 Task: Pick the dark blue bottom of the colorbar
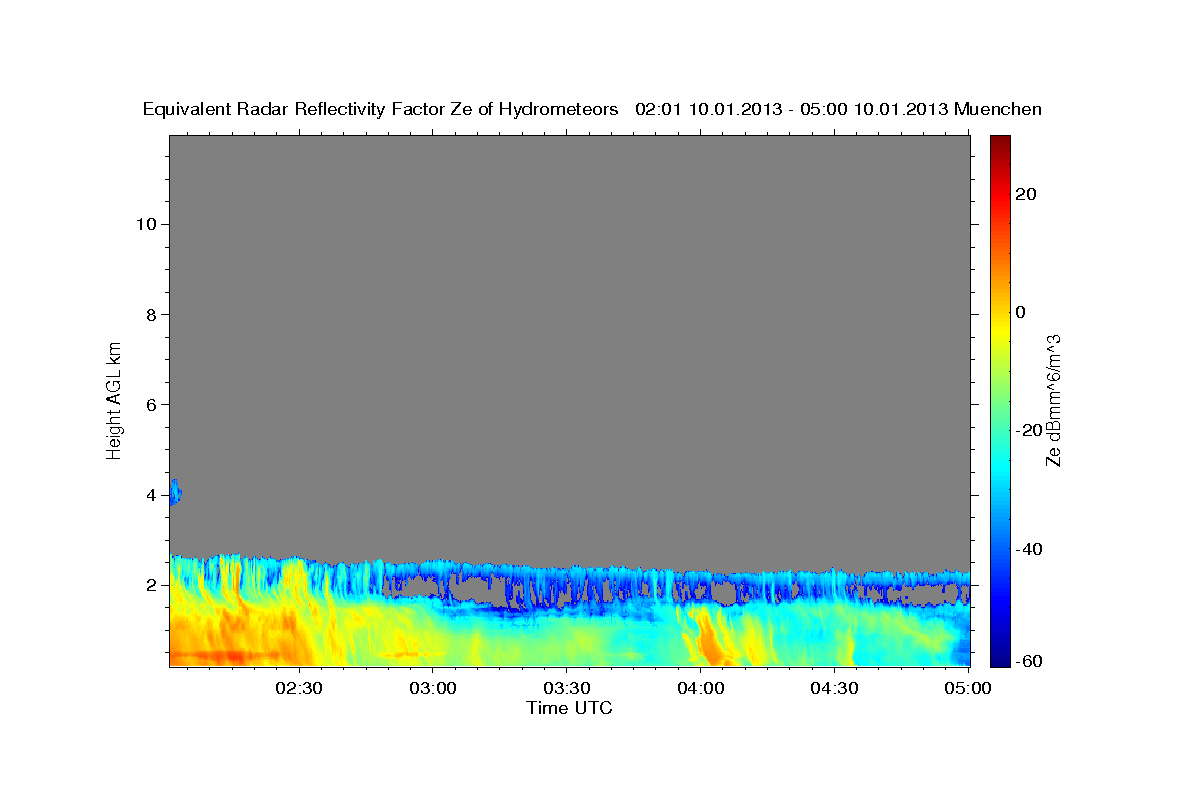pos(1000,657)
